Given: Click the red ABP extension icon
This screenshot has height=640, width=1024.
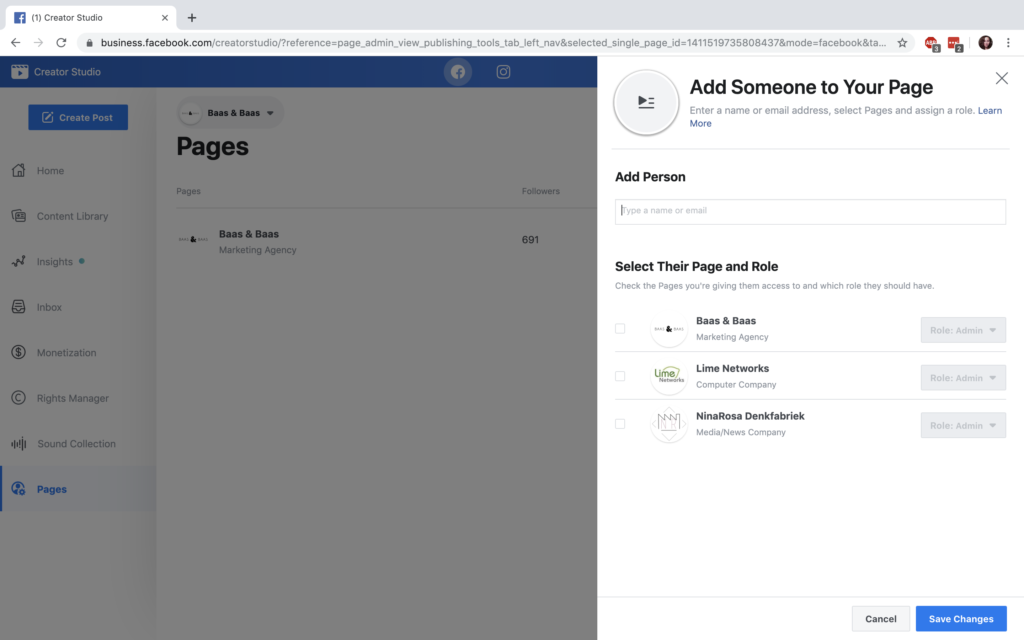Looking at the screenshot, I should point(932,43).
